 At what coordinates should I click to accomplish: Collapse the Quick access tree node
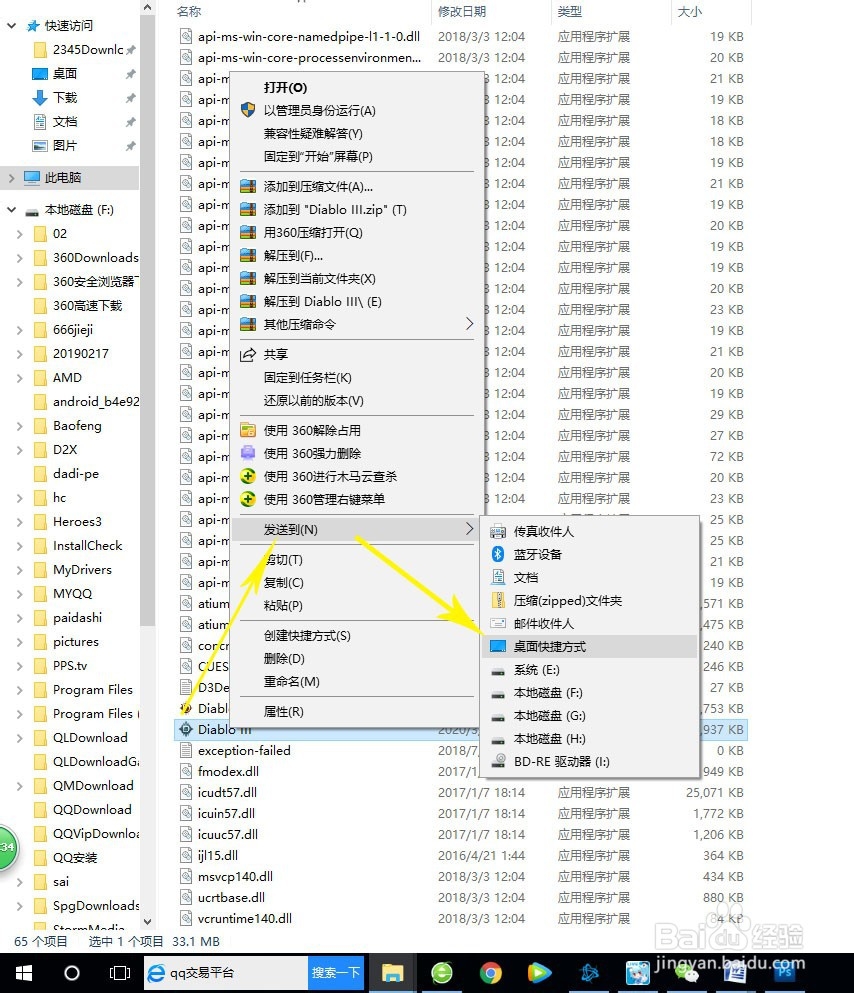coord(11,25)
